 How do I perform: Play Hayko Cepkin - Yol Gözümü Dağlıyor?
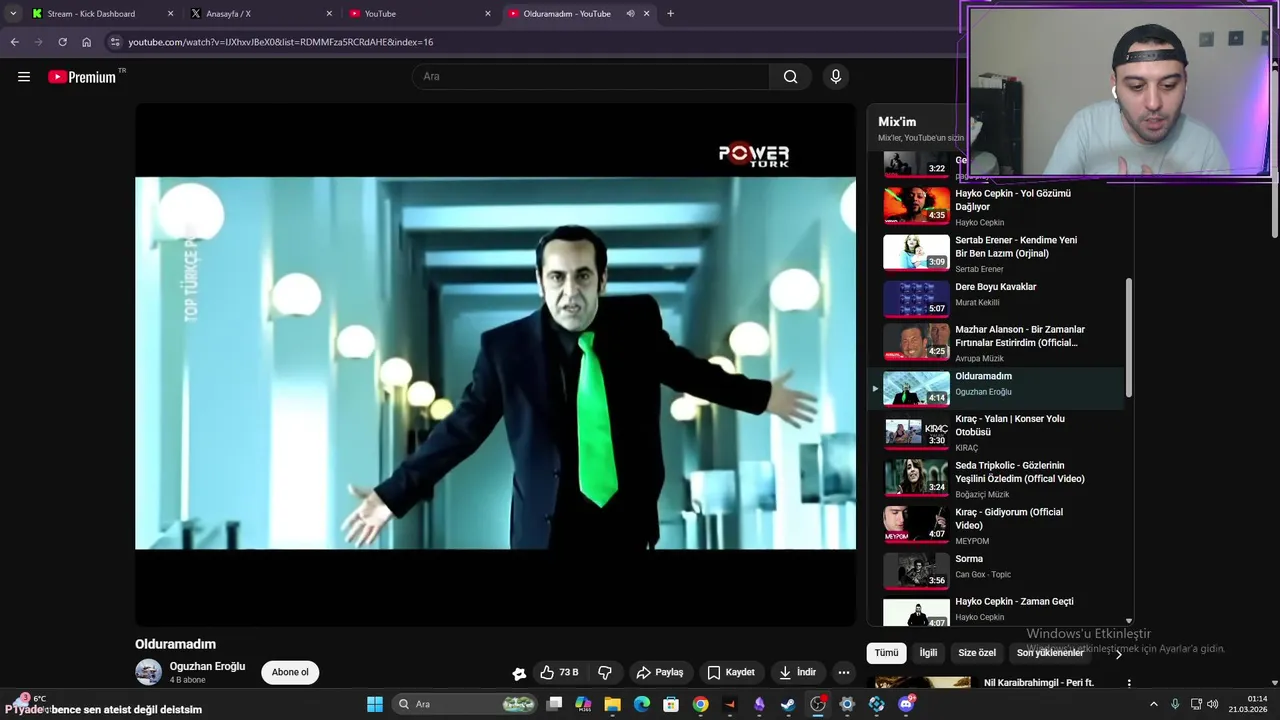[x=995, y=207]
